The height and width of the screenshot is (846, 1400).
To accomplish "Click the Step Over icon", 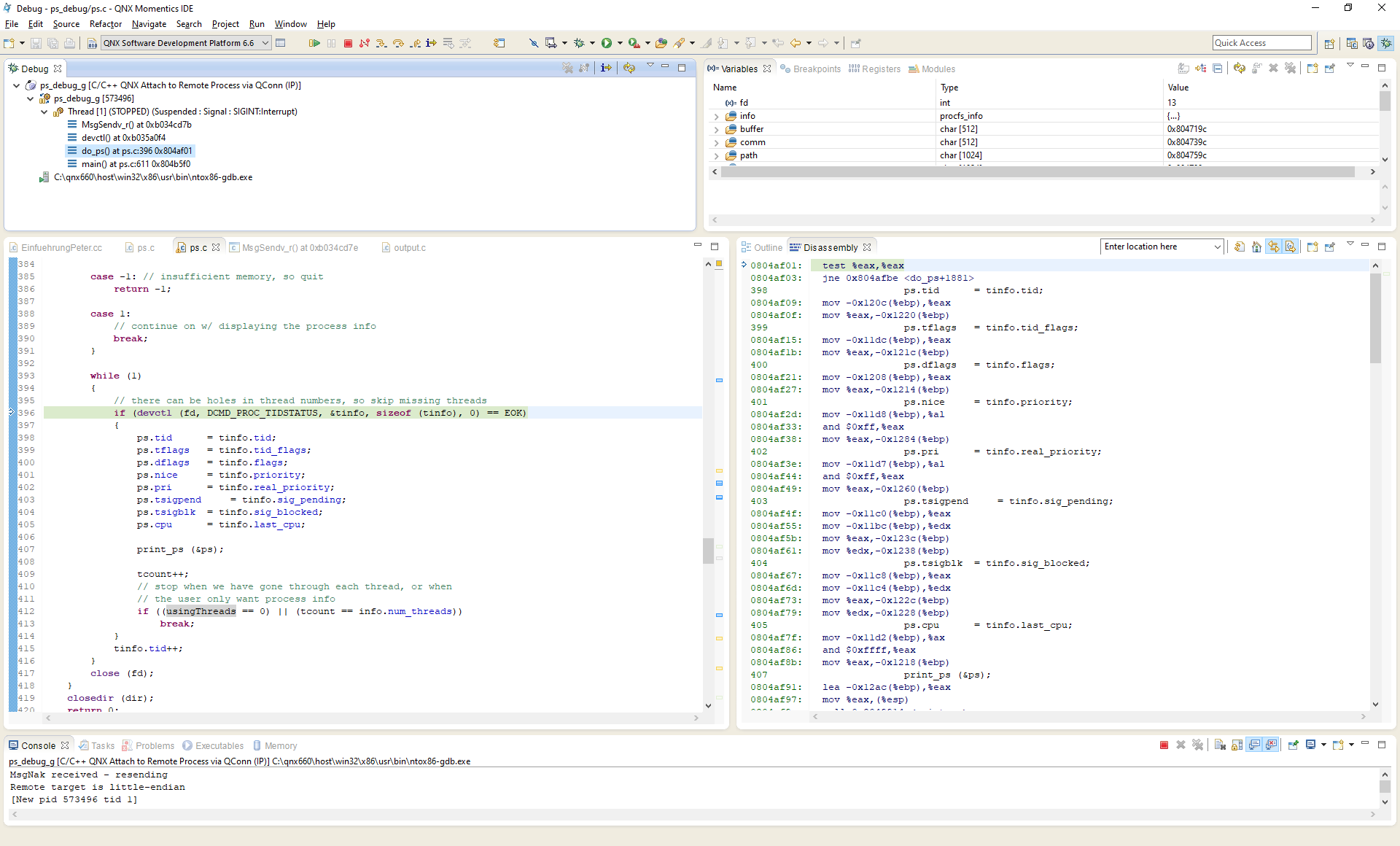I will click(398, 43).
